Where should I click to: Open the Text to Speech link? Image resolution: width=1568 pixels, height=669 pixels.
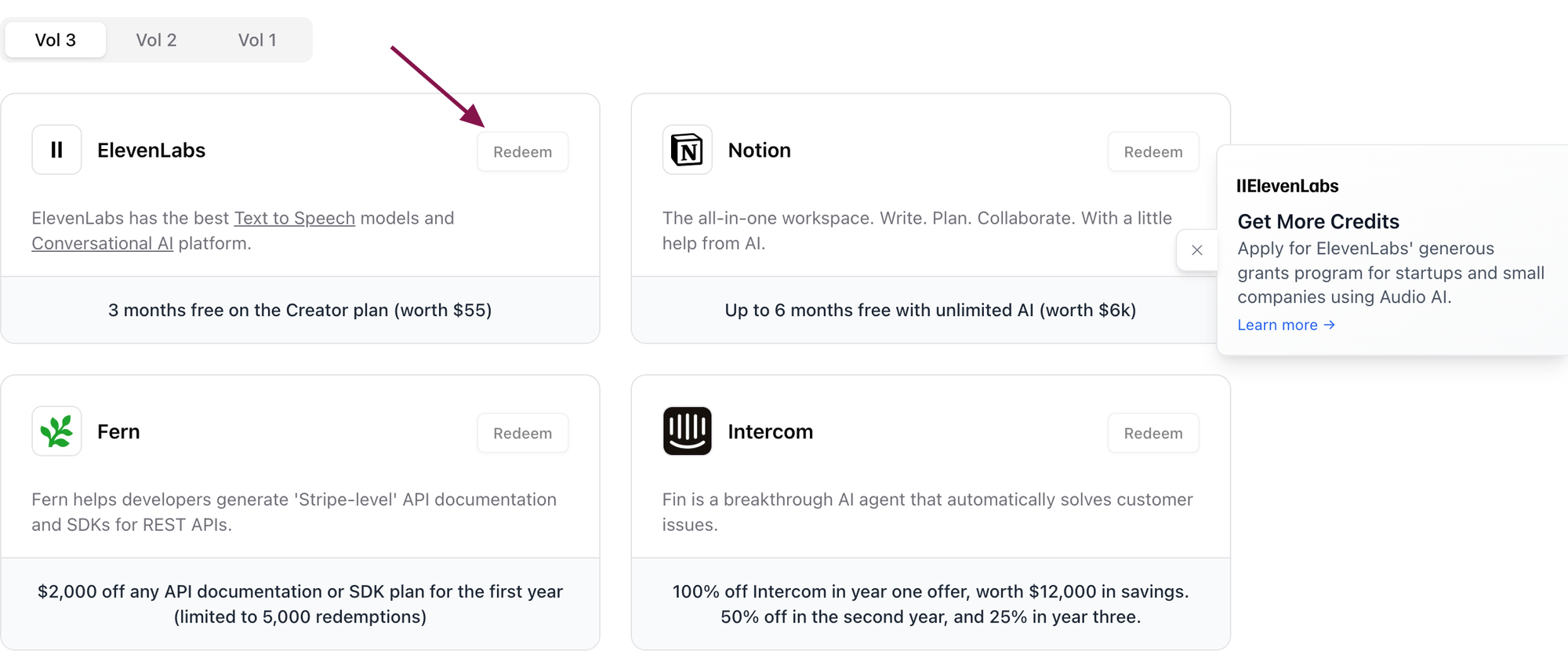294,218
